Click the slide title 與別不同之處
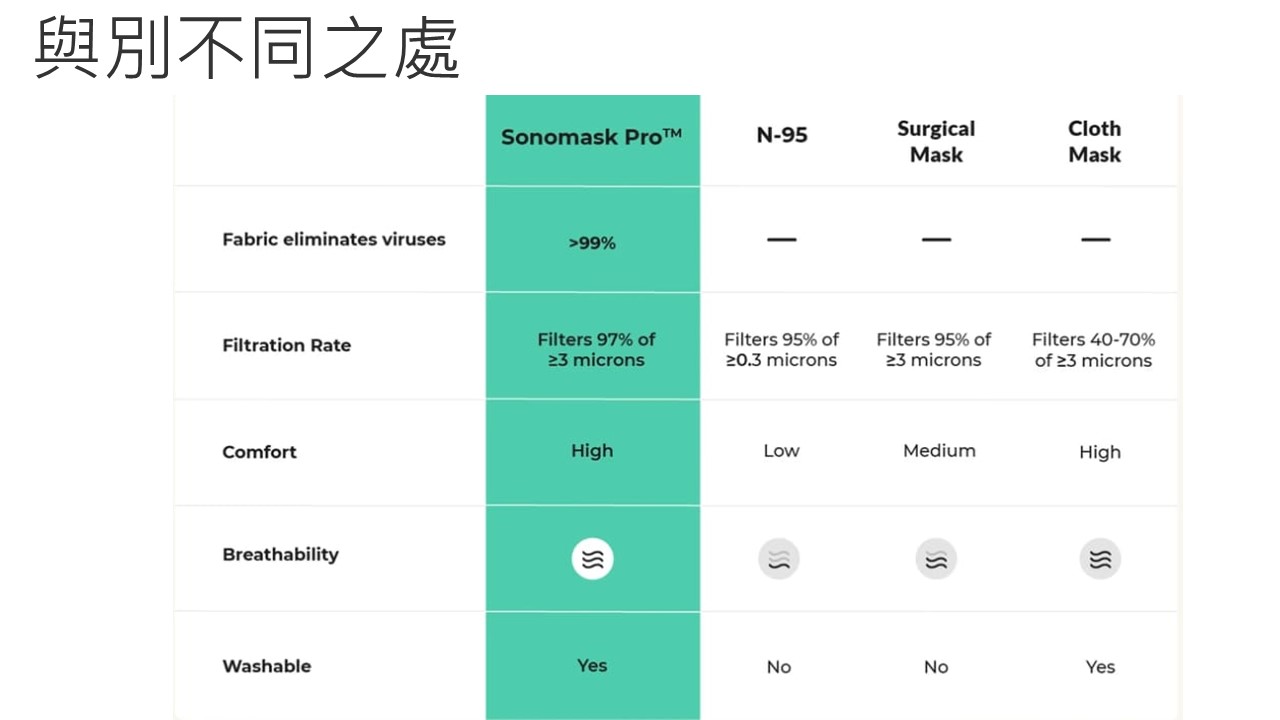The height and width of the screenshot is (720, 1280). [x=247, y=48]
